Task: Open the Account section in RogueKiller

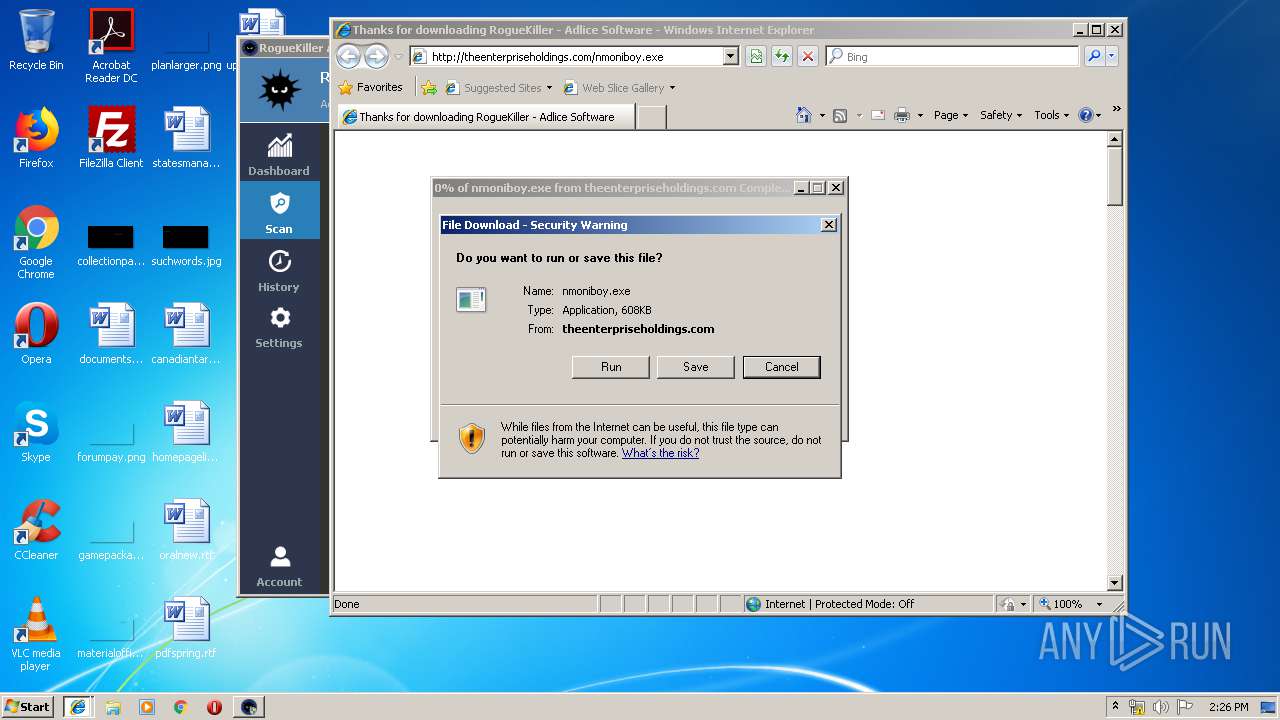Action: click(279, 566)
